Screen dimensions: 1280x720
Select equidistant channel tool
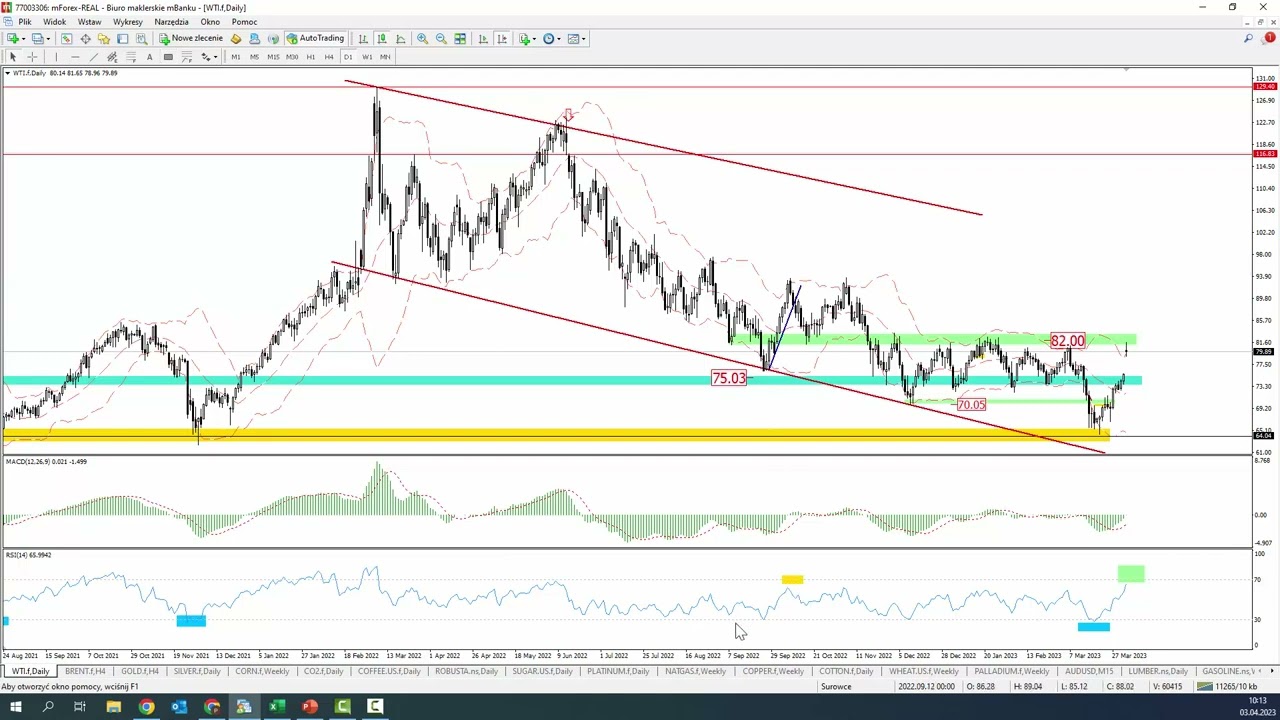[x=112, y=57]
